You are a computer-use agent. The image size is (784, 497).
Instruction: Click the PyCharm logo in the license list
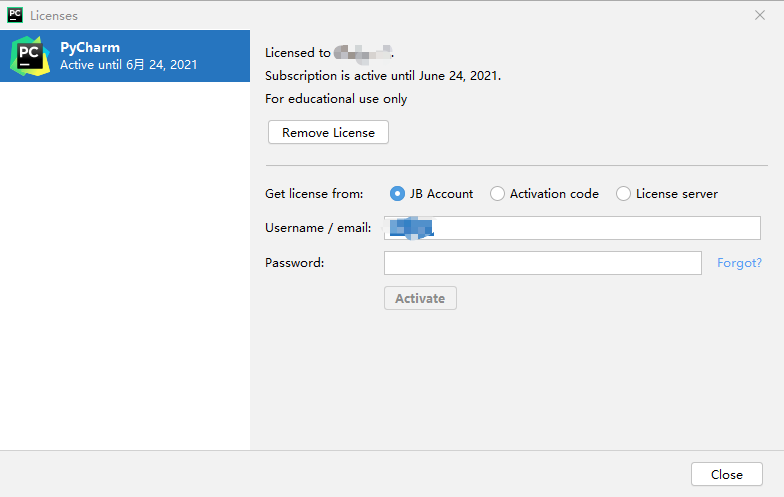pyautogui.click(x=30, y=56)
